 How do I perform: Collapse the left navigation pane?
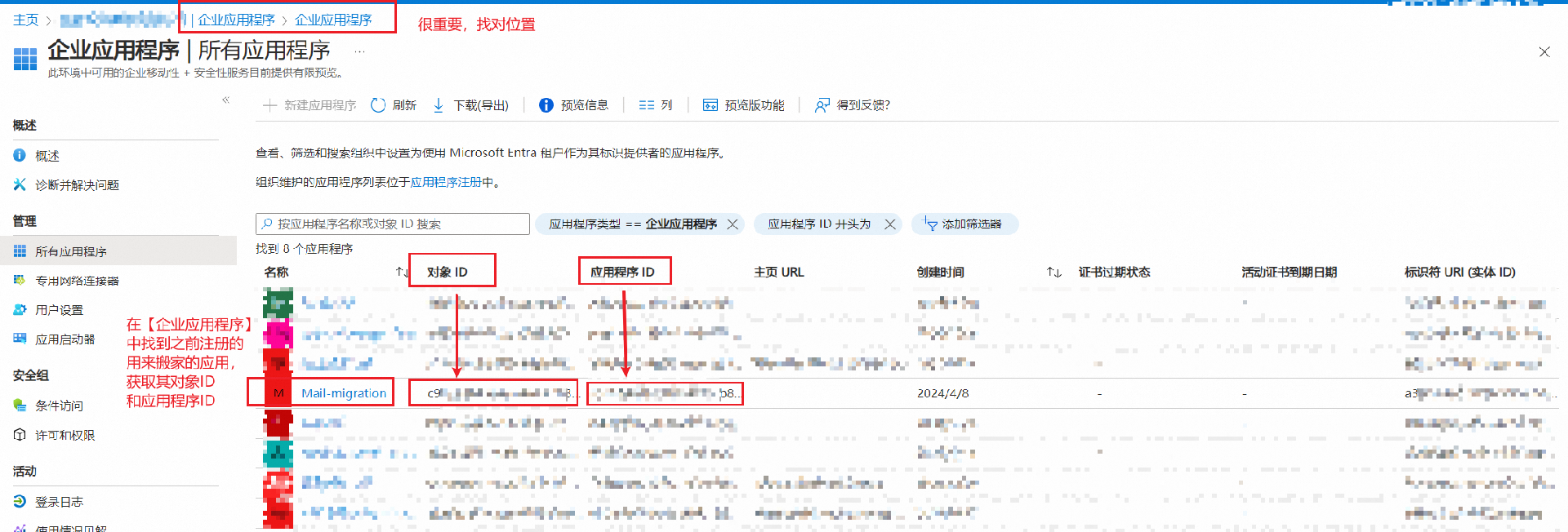[x=226, y=100]
